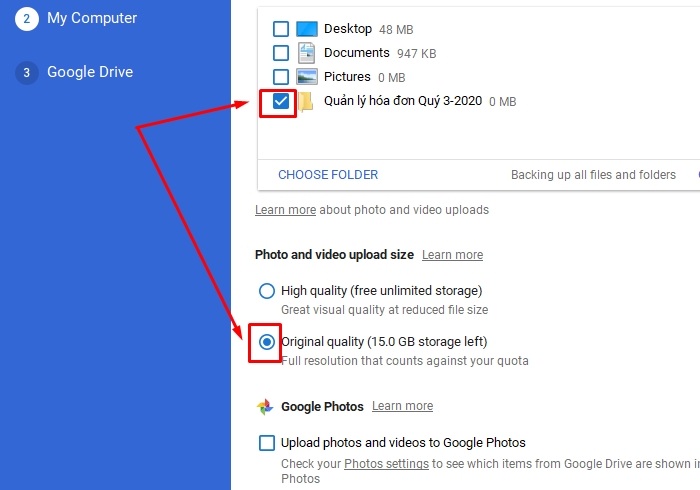Check the Documents folder checkbox

(x=281, y=53)
